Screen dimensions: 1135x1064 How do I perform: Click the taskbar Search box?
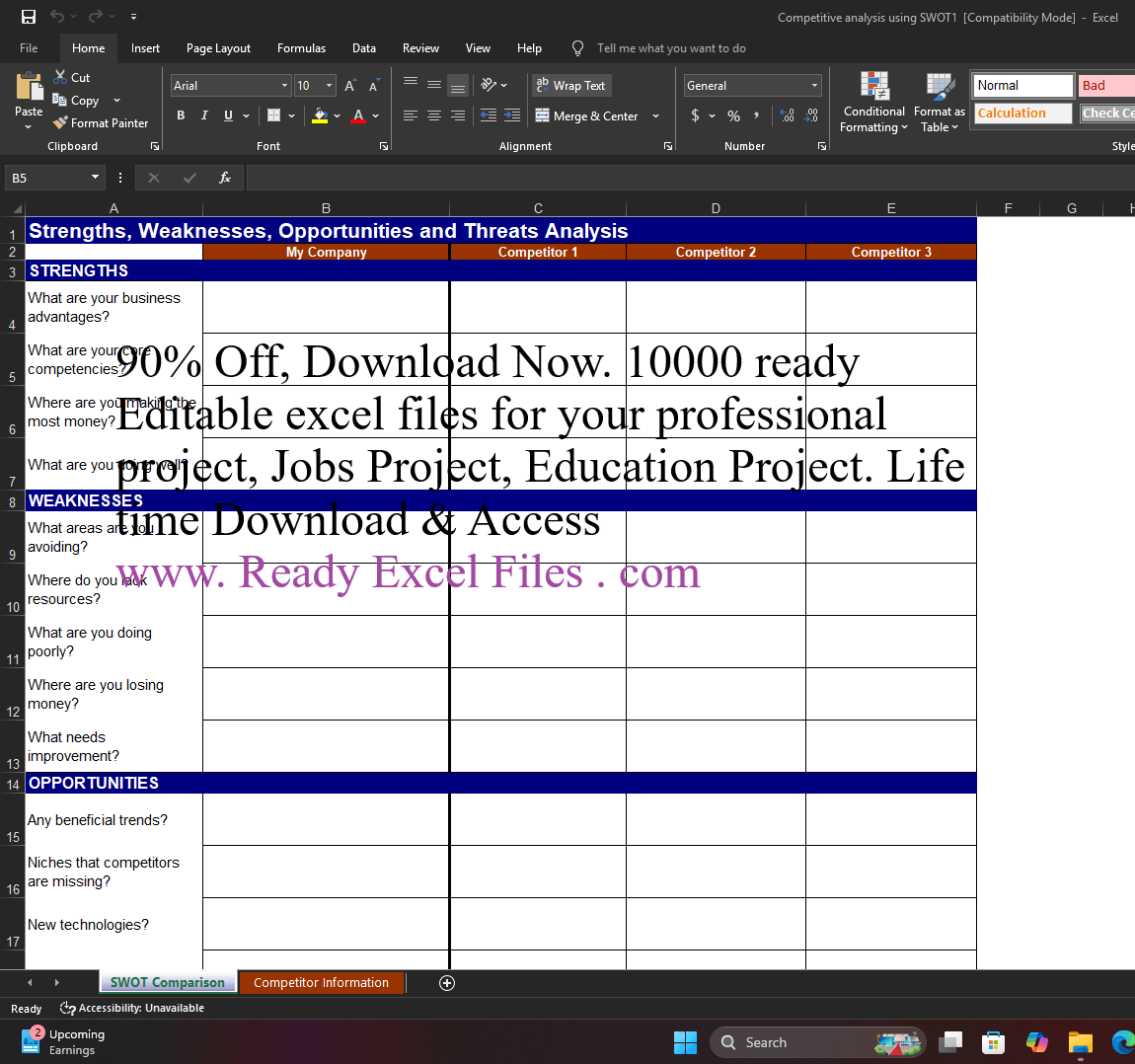(x=818, y=1042)
